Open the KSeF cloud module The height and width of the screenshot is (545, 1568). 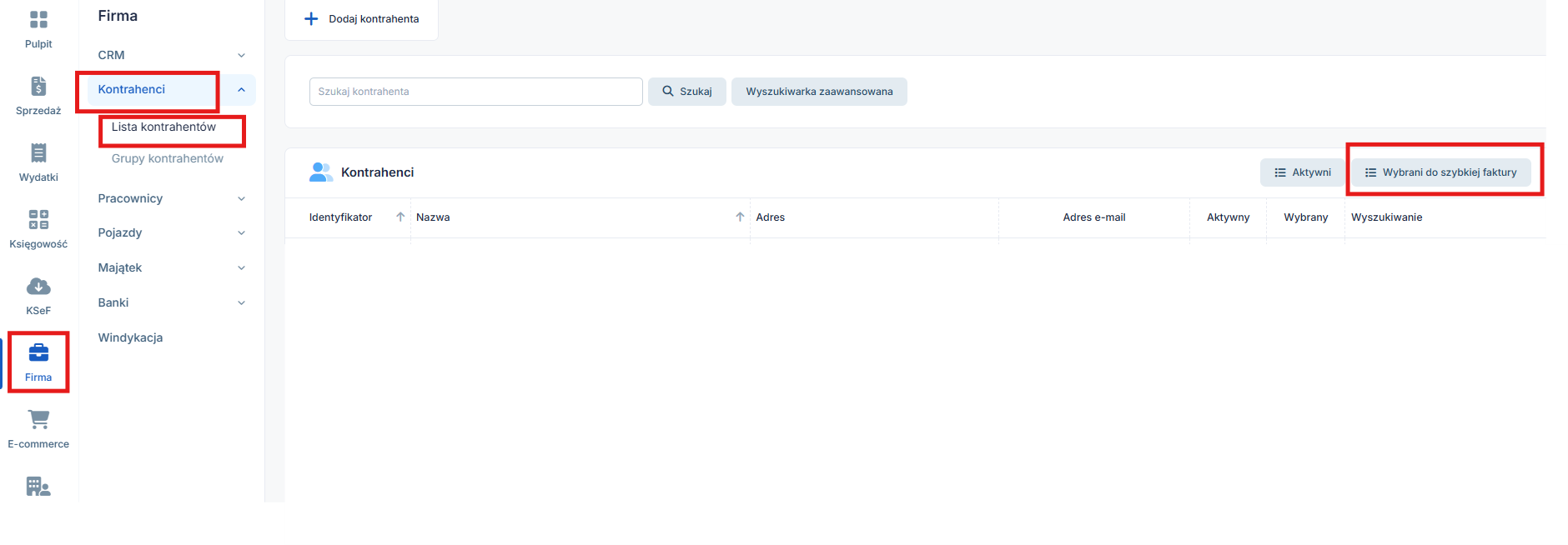coord(38,287)
